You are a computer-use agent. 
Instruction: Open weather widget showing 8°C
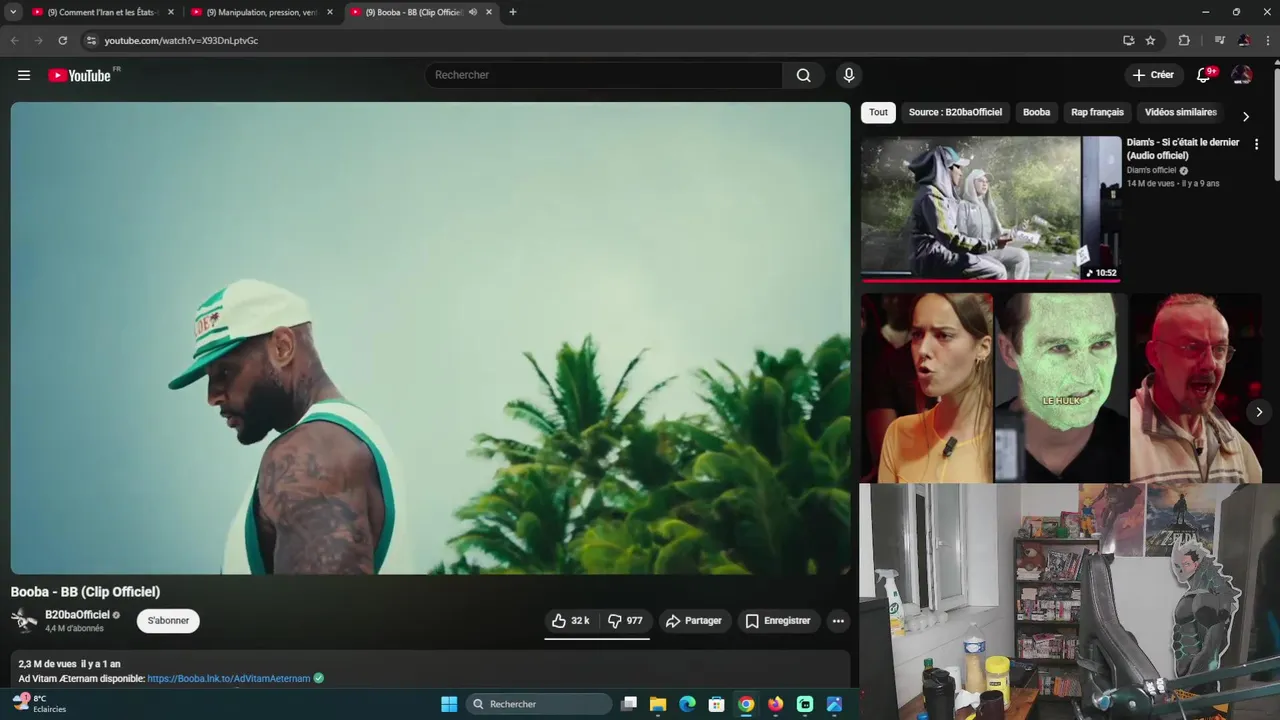40,704
